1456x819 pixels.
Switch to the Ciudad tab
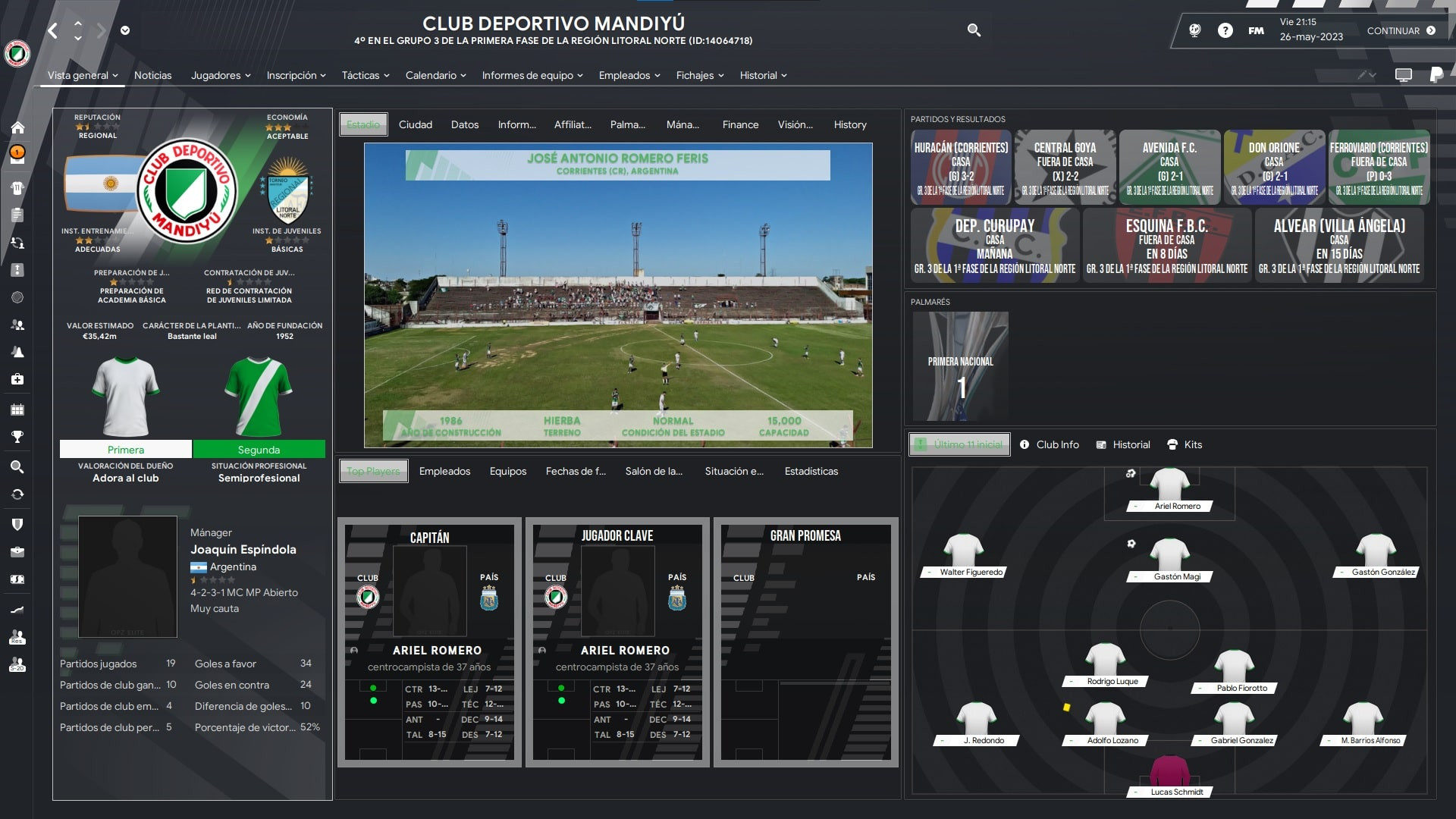[416, 124]
